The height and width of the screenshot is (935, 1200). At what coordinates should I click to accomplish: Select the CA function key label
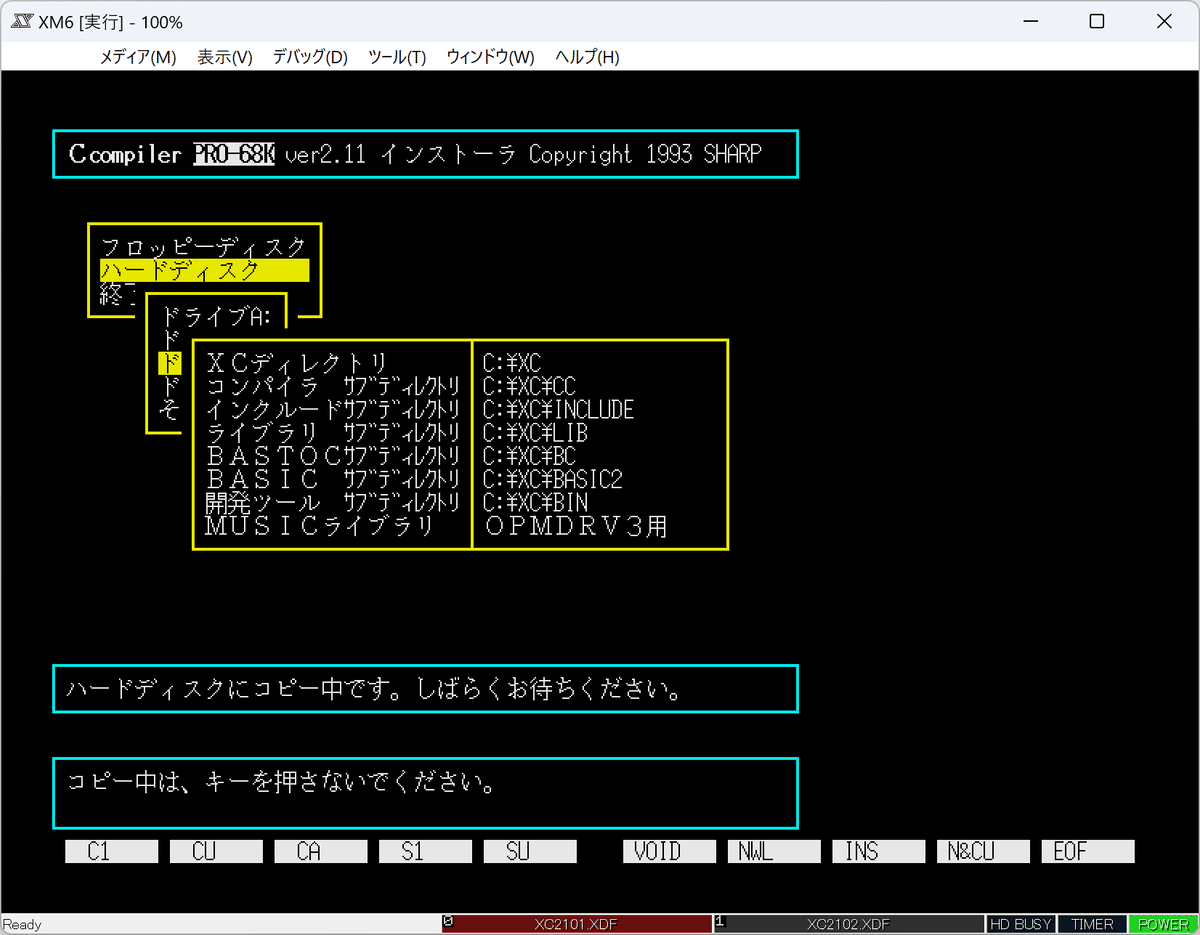tap(320, 851)
